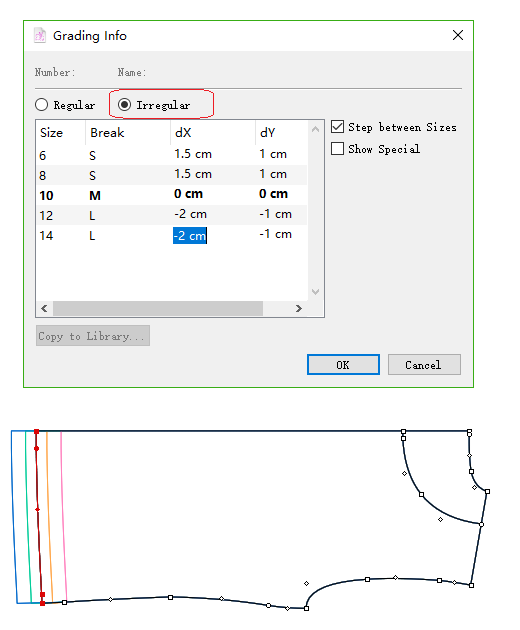Click the dX field of size 14
Screen dimensions: 520x630
point(190,235)
